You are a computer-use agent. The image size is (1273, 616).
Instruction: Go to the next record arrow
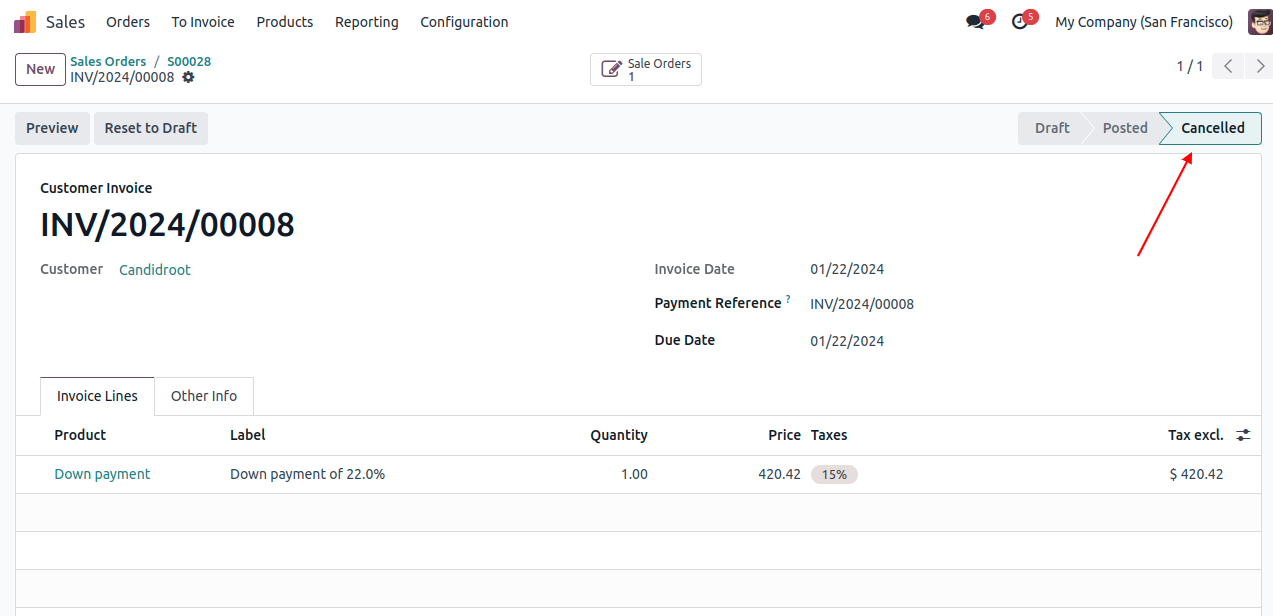click(x=1259, y=67)
